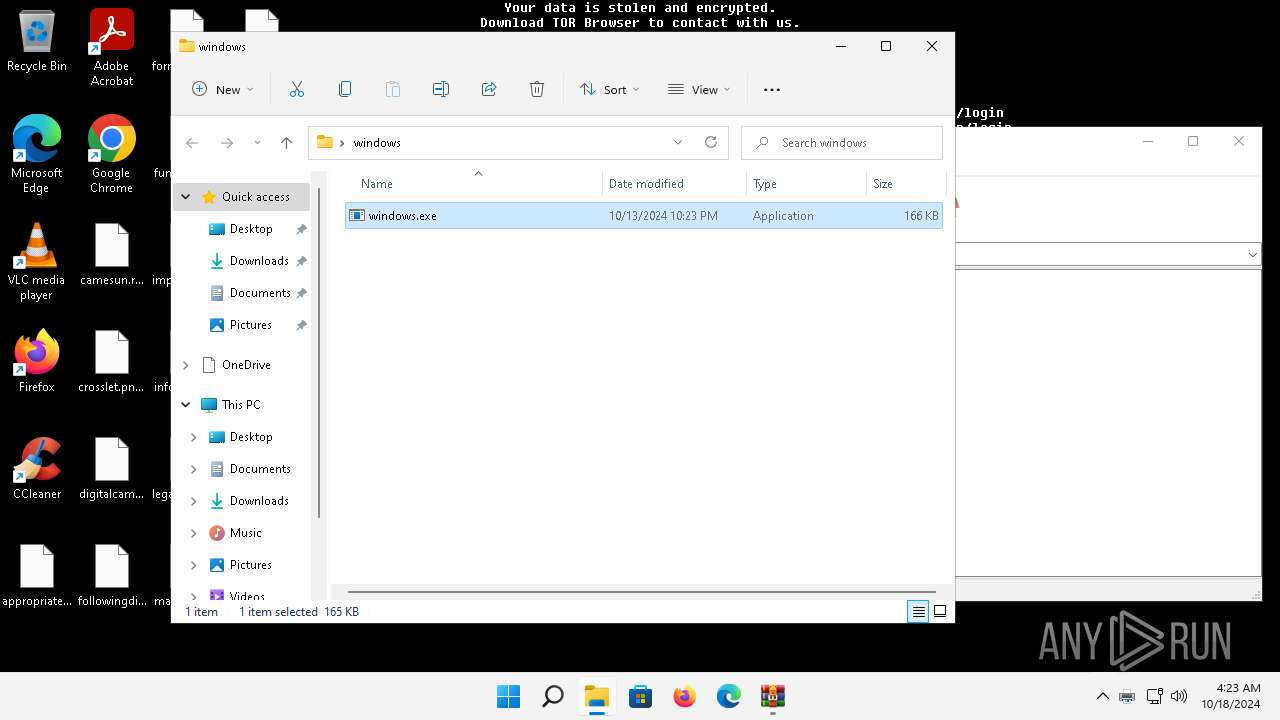This screenshot has width=1280, height=720.
Task: Click the navigation pane vertical scrollbar
Action: point(319,353)
